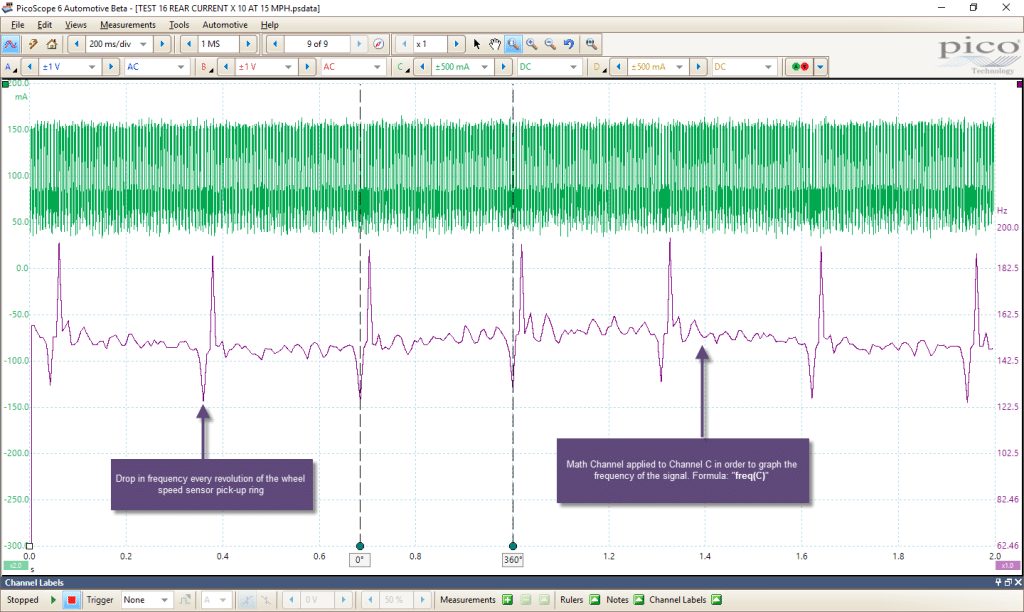Click the green ruler handle on Channel C axis
Image resolution: width=1024 pixels, height=612 pixels.
pyautogui.click(x=5, y=84)
